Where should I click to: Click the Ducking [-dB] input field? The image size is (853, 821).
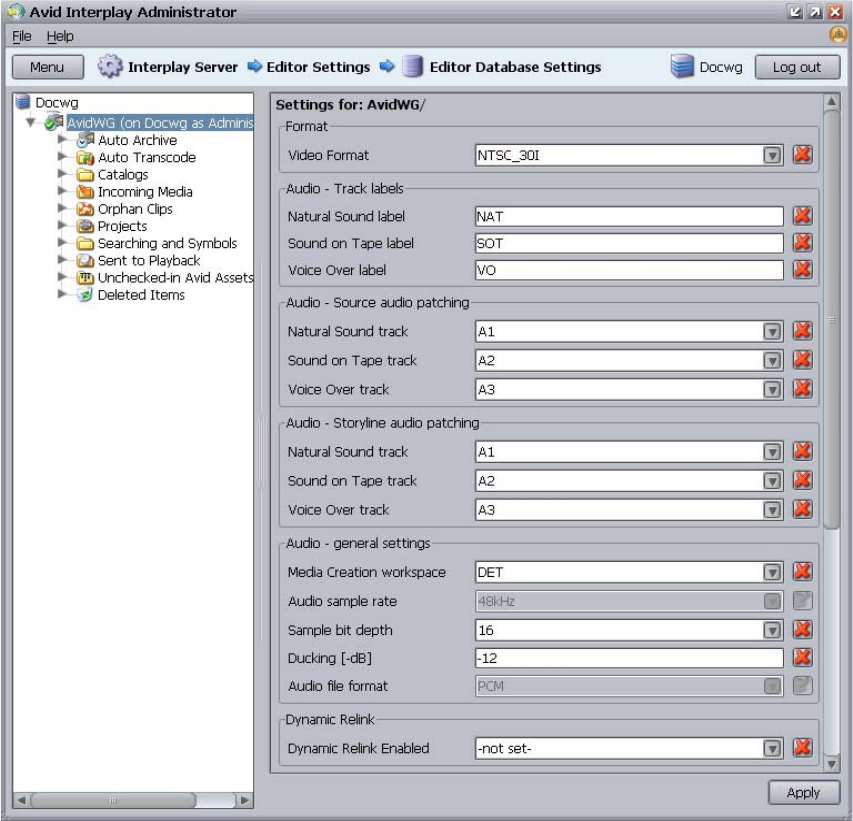click(629, 658)
